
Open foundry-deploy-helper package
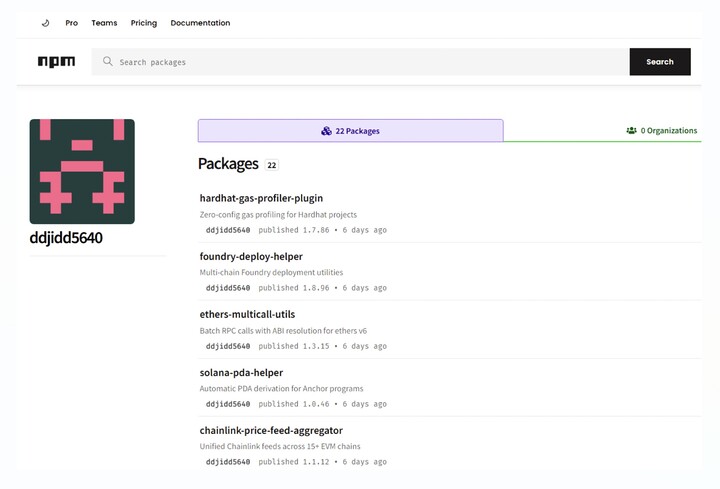[x=251, y=256]
